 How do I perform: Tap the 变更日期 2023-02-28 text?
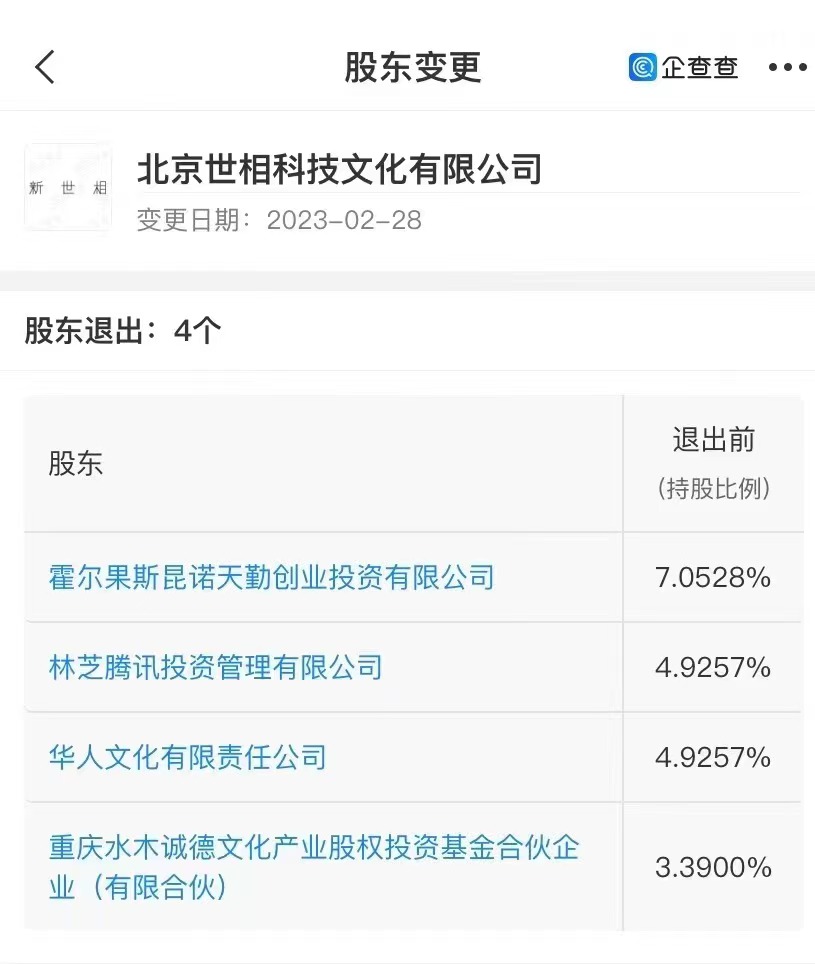pyautogui.click(x=279, y=220)
